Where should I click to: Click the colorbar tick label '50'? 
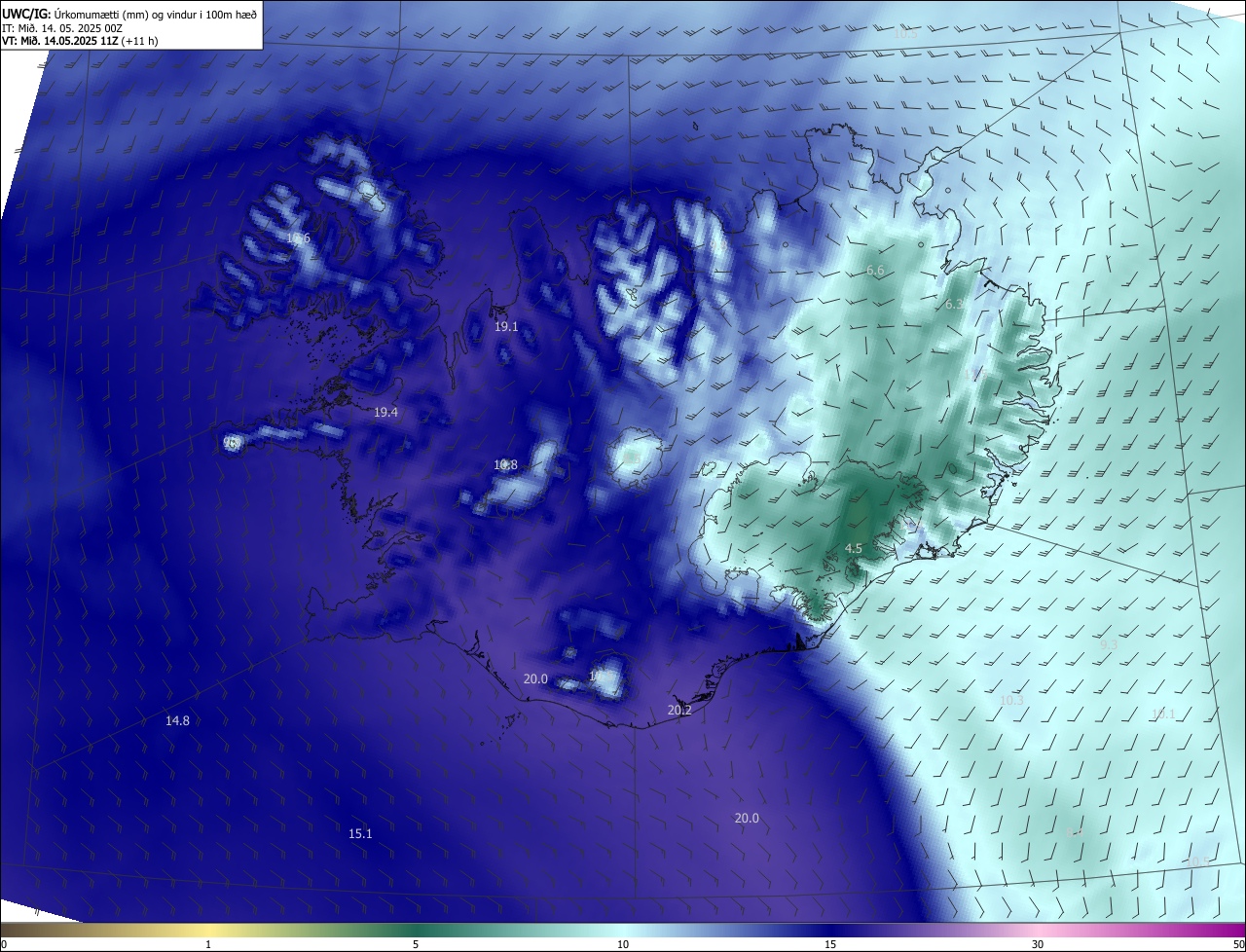(x=1238, y=944)
